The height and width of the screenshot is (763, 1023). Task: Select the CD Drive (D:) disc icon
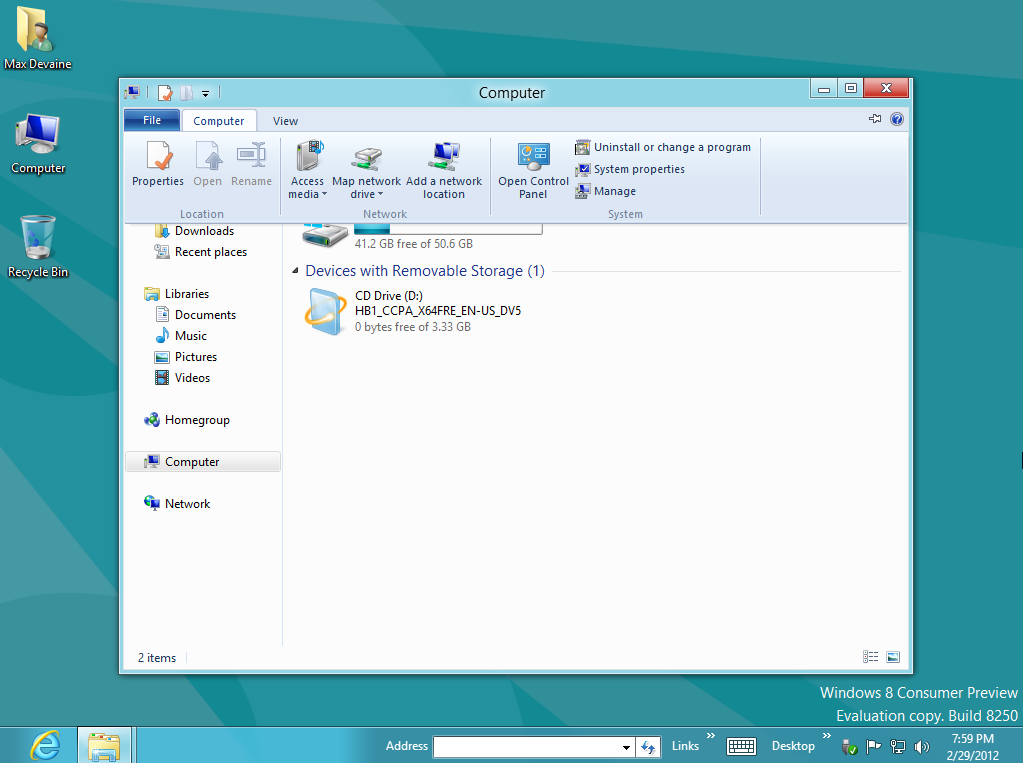326,312
